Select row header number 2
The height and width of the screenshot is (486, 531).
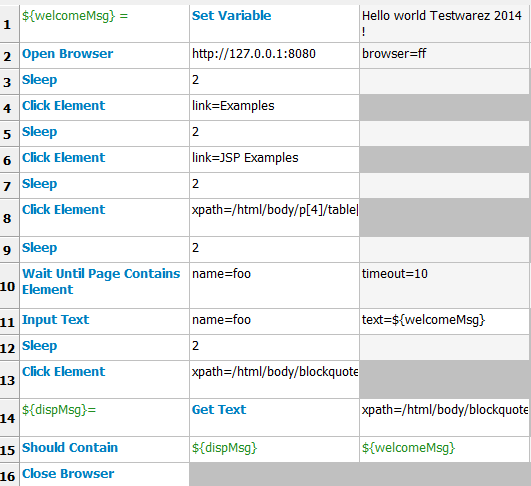click(x=9, y=56)
